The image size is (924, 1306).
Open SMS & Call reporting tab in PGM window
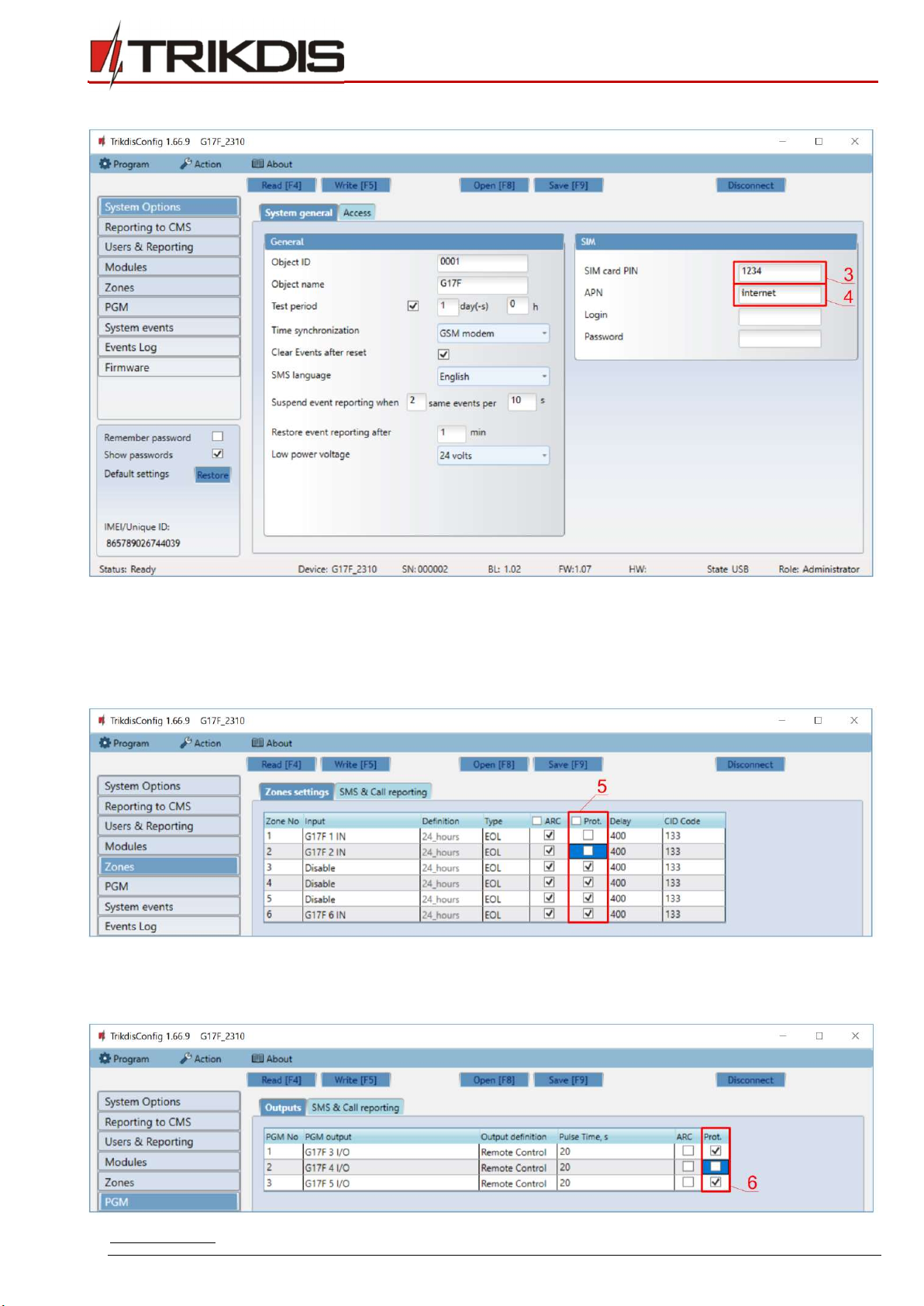click(355, 1108)
